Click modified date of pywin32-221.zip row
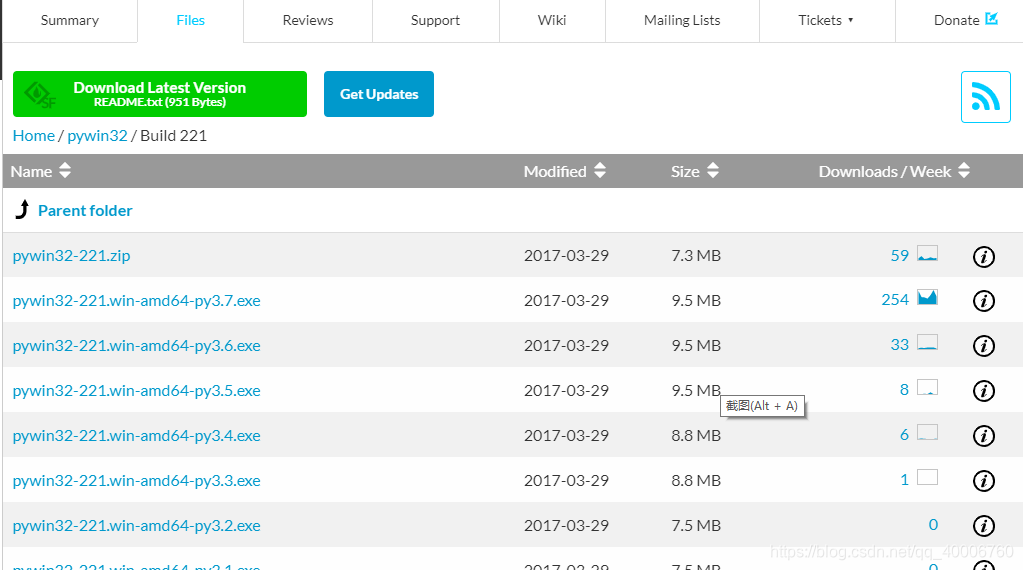Viewport: 1023px width, 570px height. coord(566,256)
